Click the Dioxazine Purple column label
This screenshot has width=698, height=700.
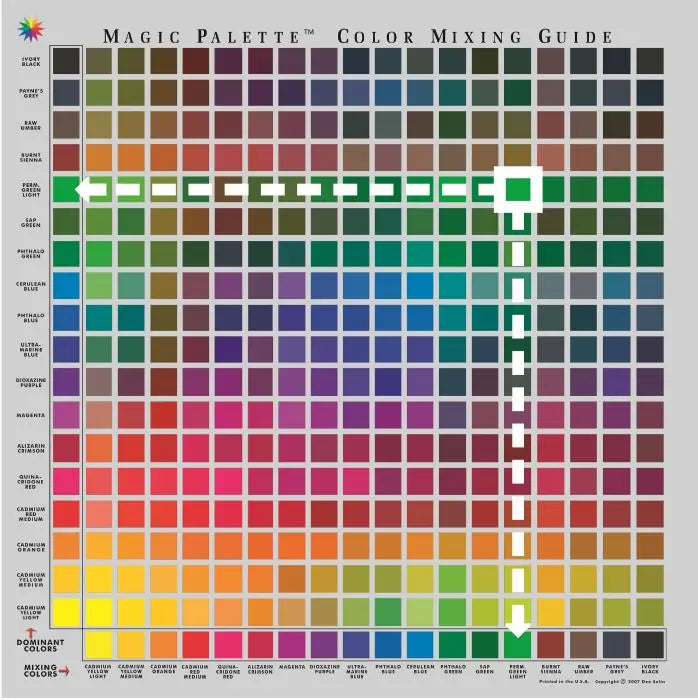click(324, 667)
